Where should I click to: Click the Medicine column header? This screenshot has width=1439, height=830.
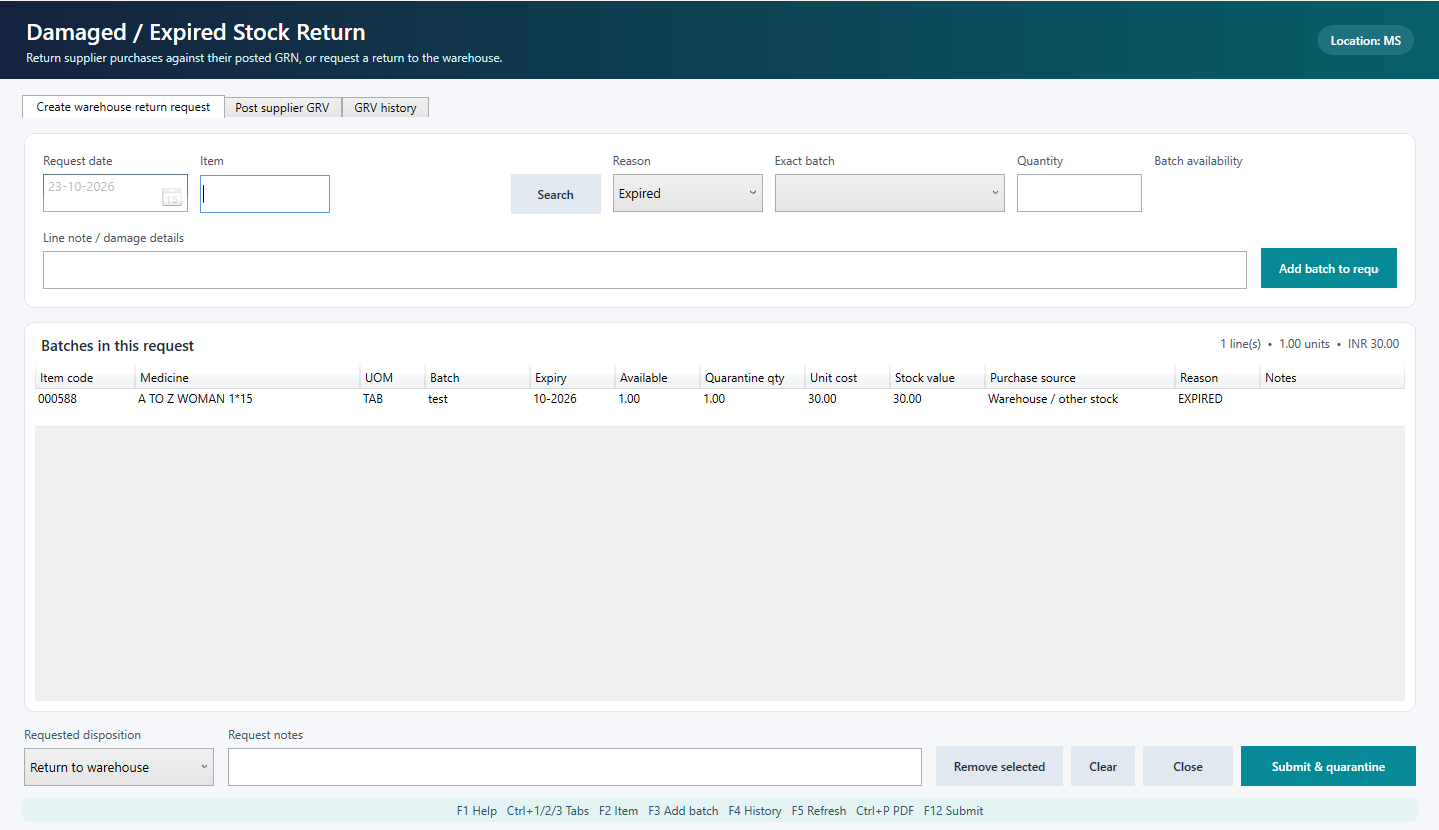(247, 378)
